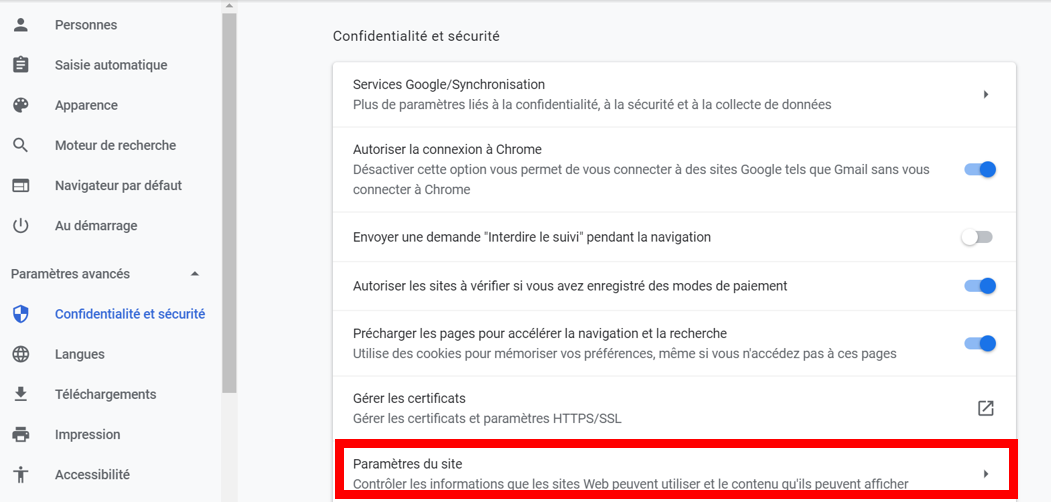Go to the Accessibilité settings section
The width and height of the screenshot is (1051, 502).
[92, 474]
